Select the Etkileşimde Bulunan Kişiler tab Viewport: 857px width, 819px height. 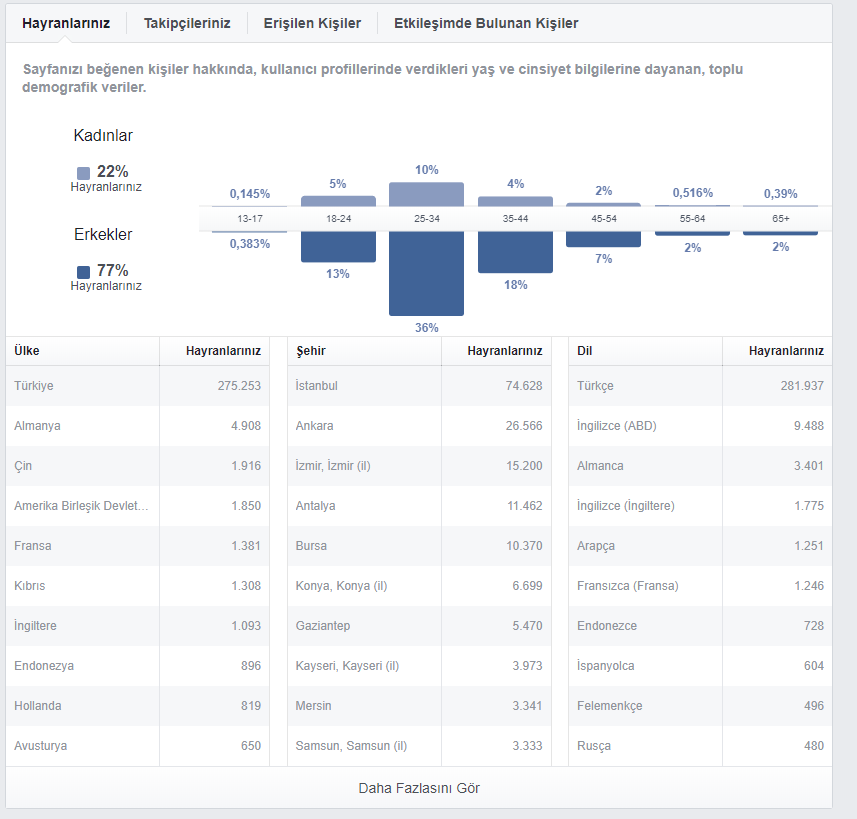tap(486, 24)
